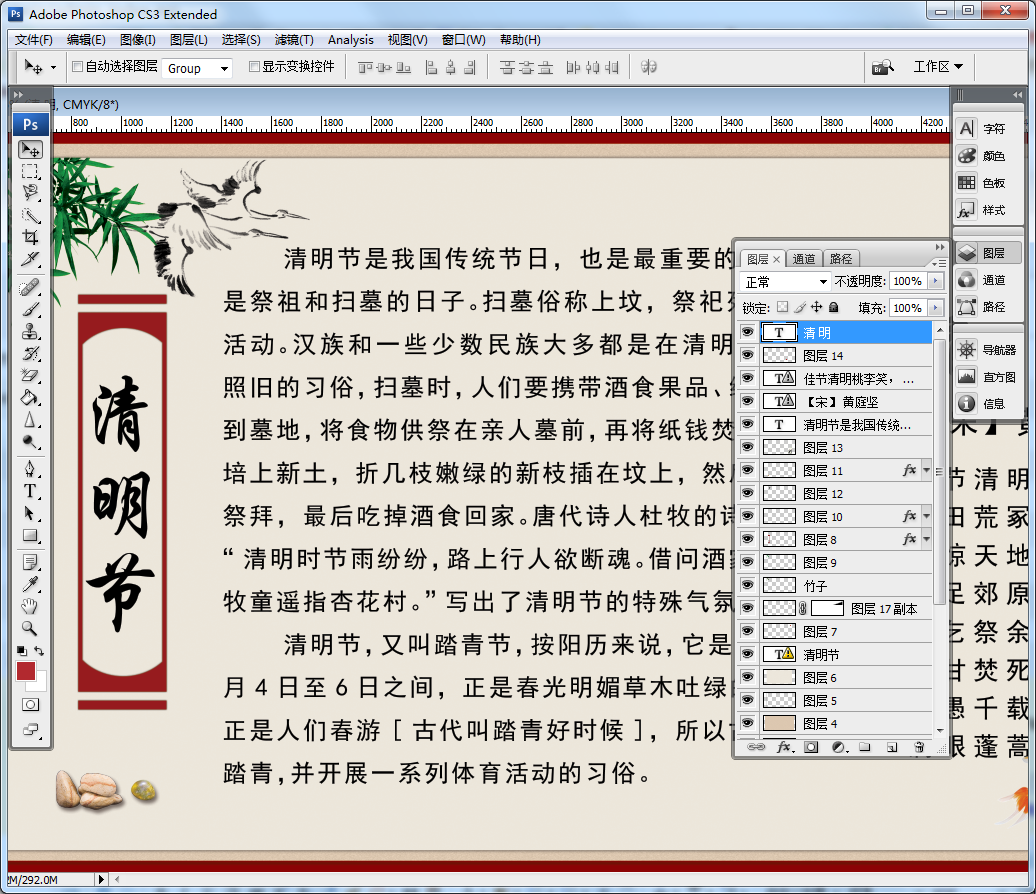Expand the effects on 图层 11
The height and width of the screenshot is (894, 1036).
926,470
